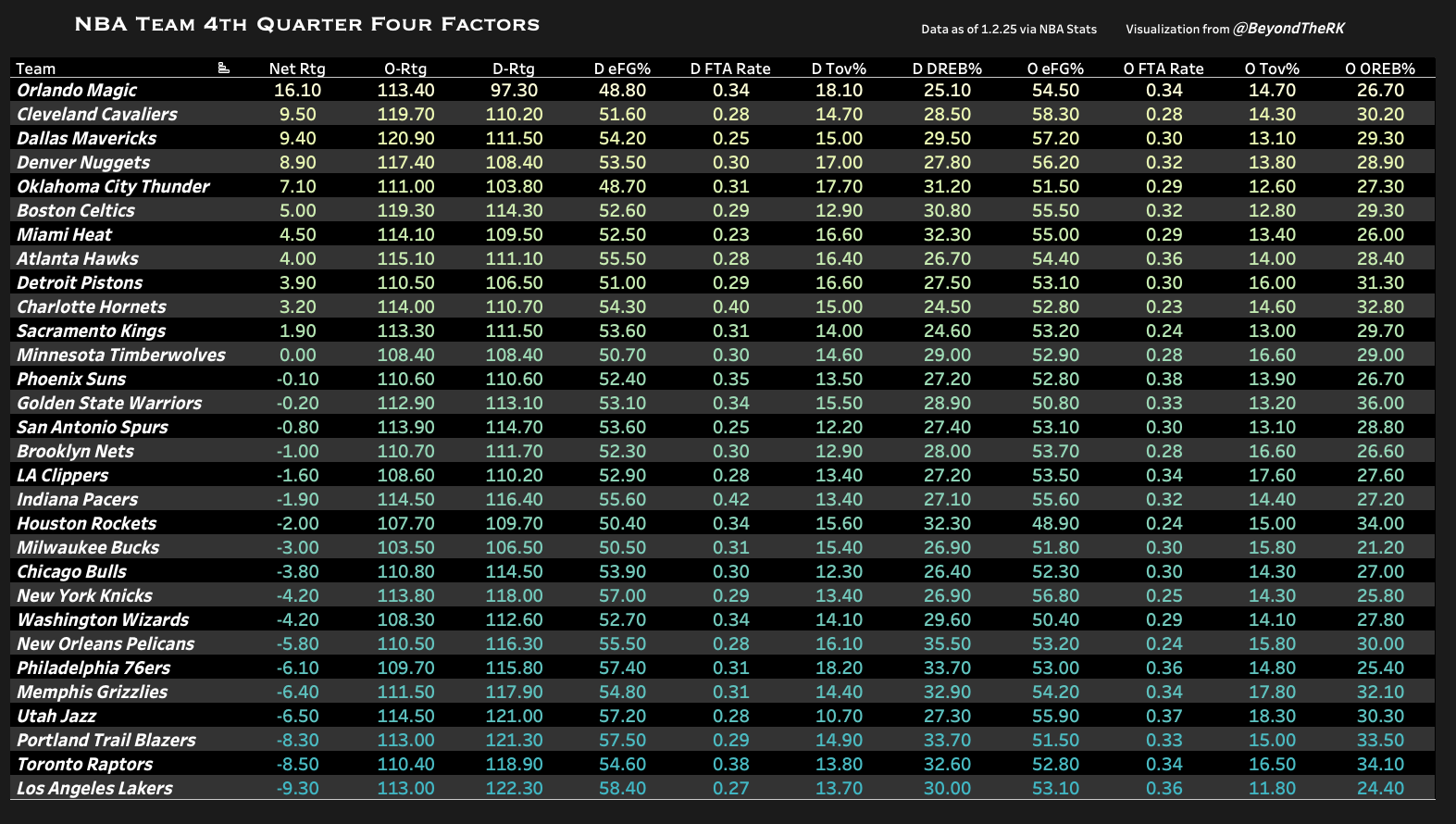Select the D FTA Rate column header
This screenshot has width=1456, height=824.
pos(730,69)
